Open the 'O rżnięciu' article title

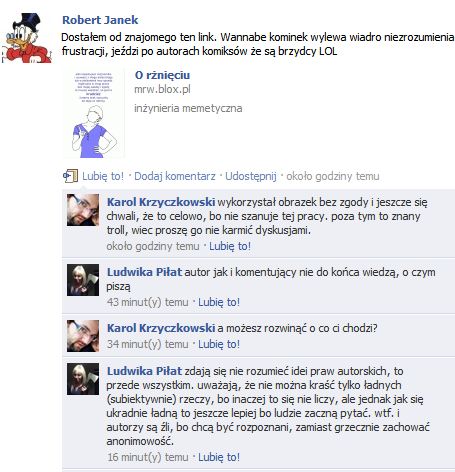tap(162, 75)
